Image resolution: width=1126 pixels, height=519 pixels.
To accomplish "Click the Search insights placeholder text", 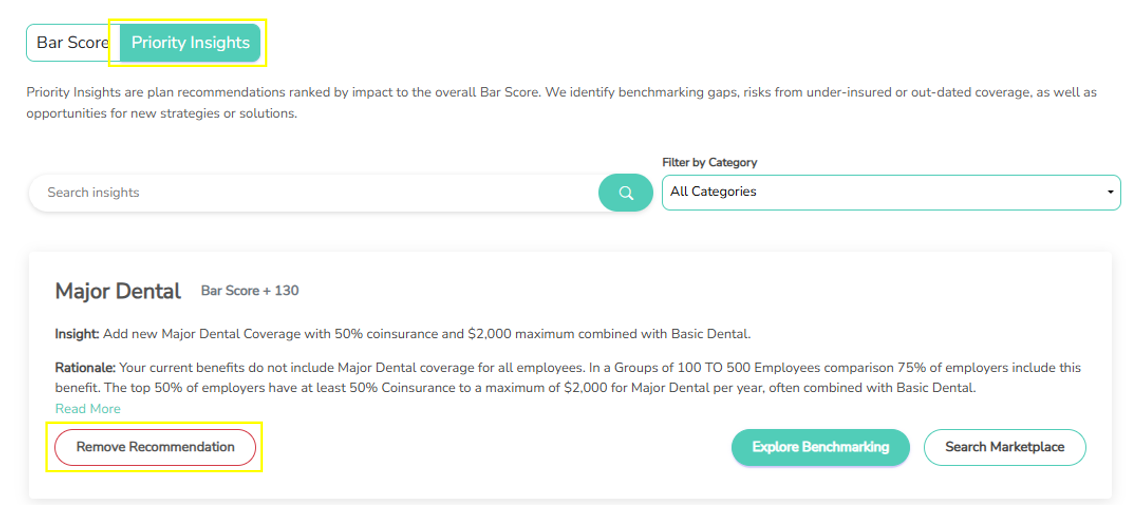I will 93,192.
